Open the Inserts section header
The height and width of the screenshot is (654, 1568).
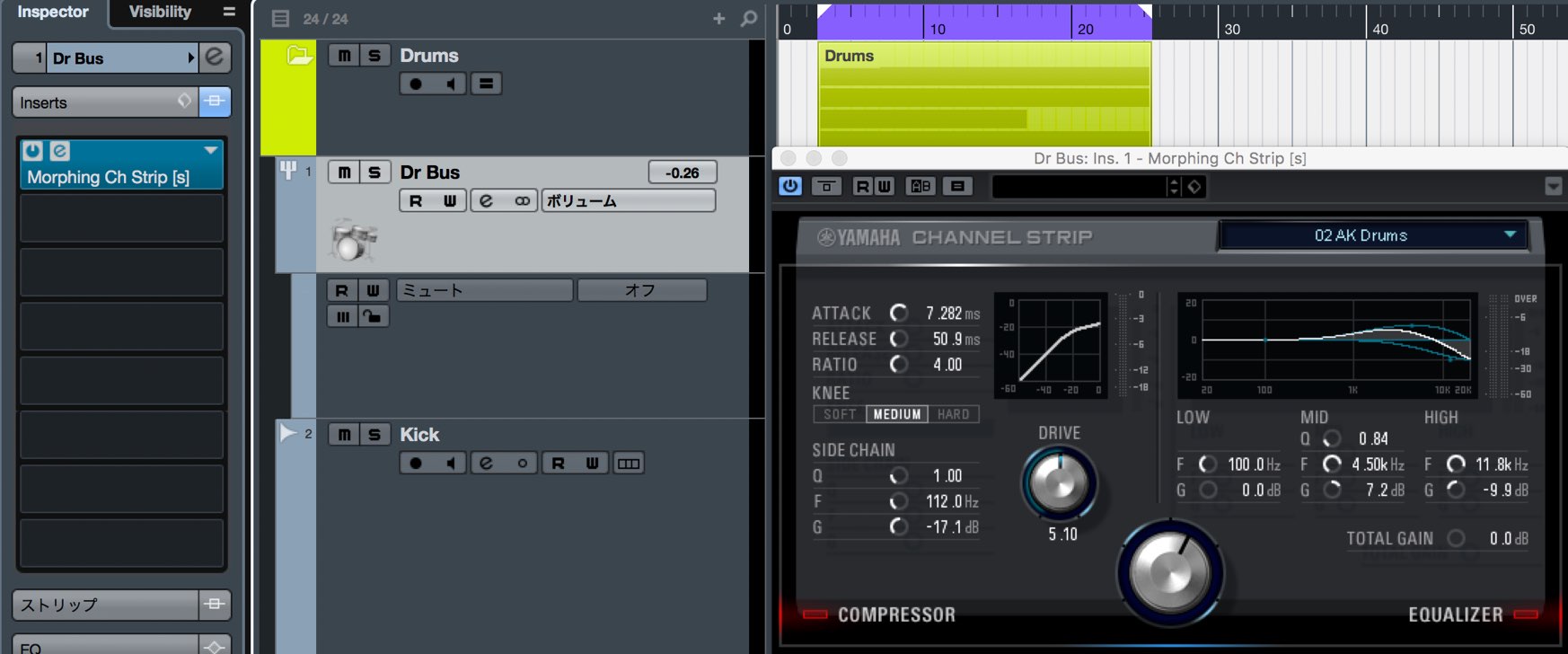pos(105,102)
